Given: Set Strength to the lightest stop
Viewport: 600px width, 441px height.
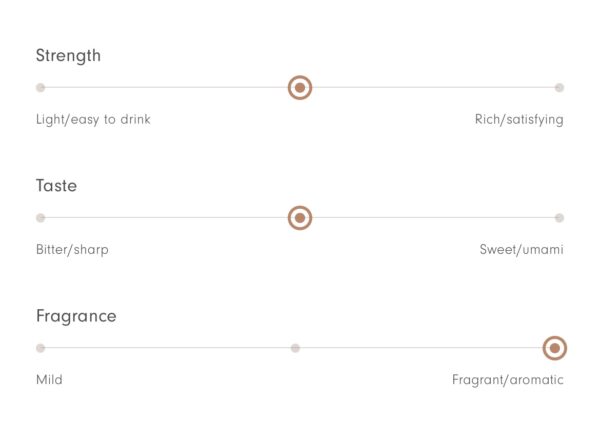Looking at the screenshot, I should click(41, 88).
